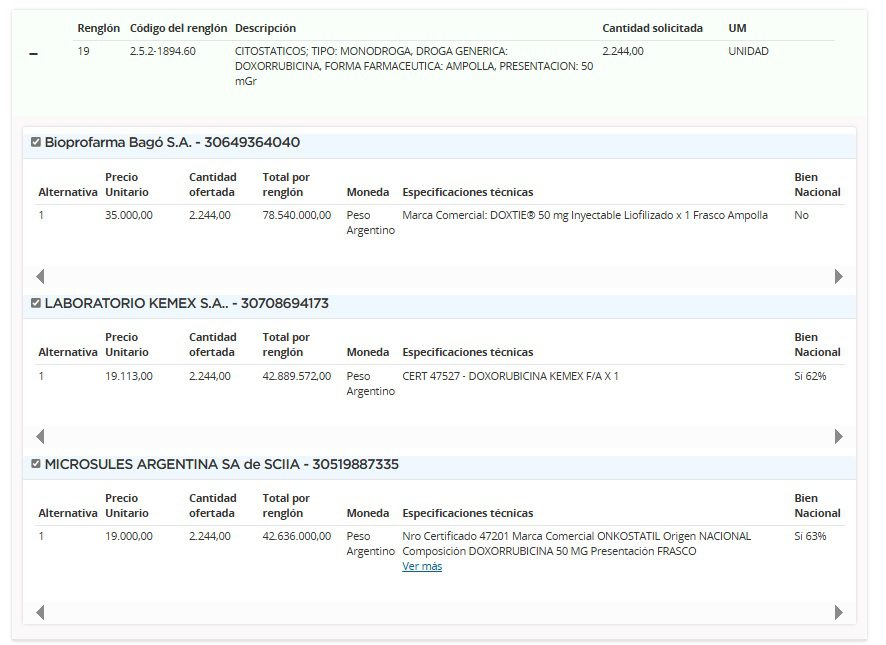Click the Bioprofarma Bagó S.A. supplier heading
The image size is (886, 645).
pyautogui.click(x=172, y=142)
